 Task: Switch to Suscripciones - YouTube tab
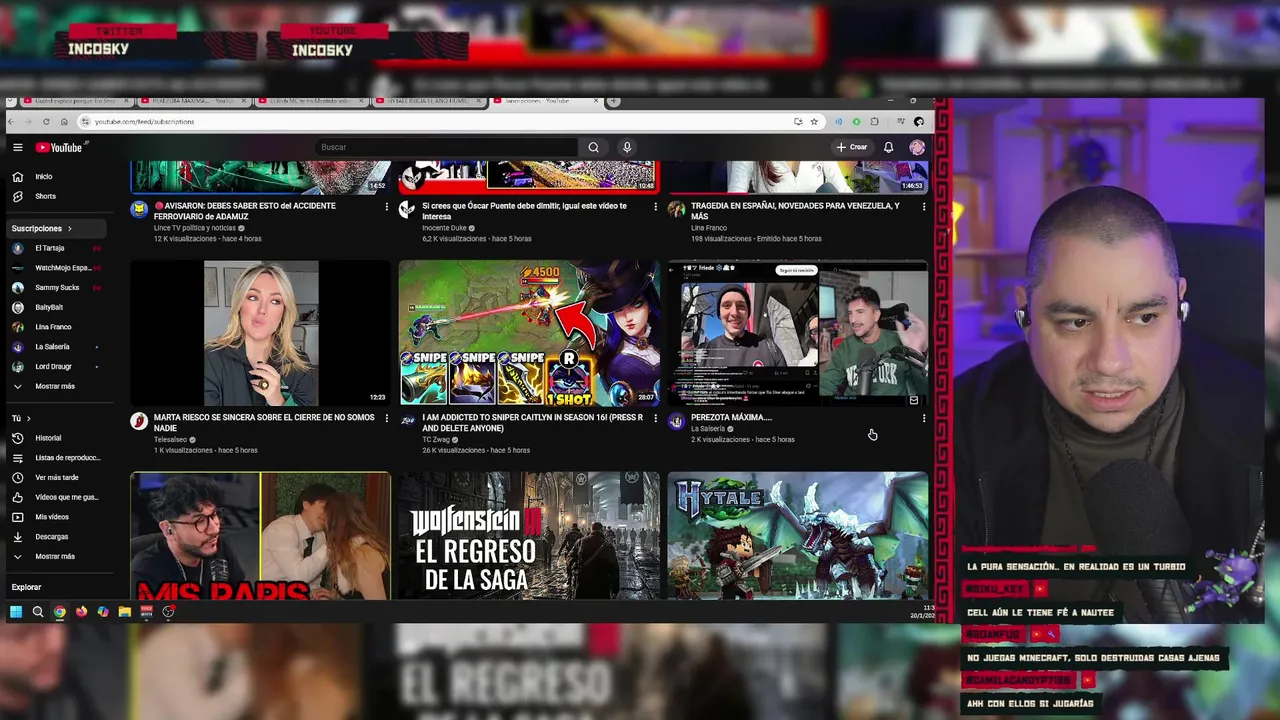(545, 101)
